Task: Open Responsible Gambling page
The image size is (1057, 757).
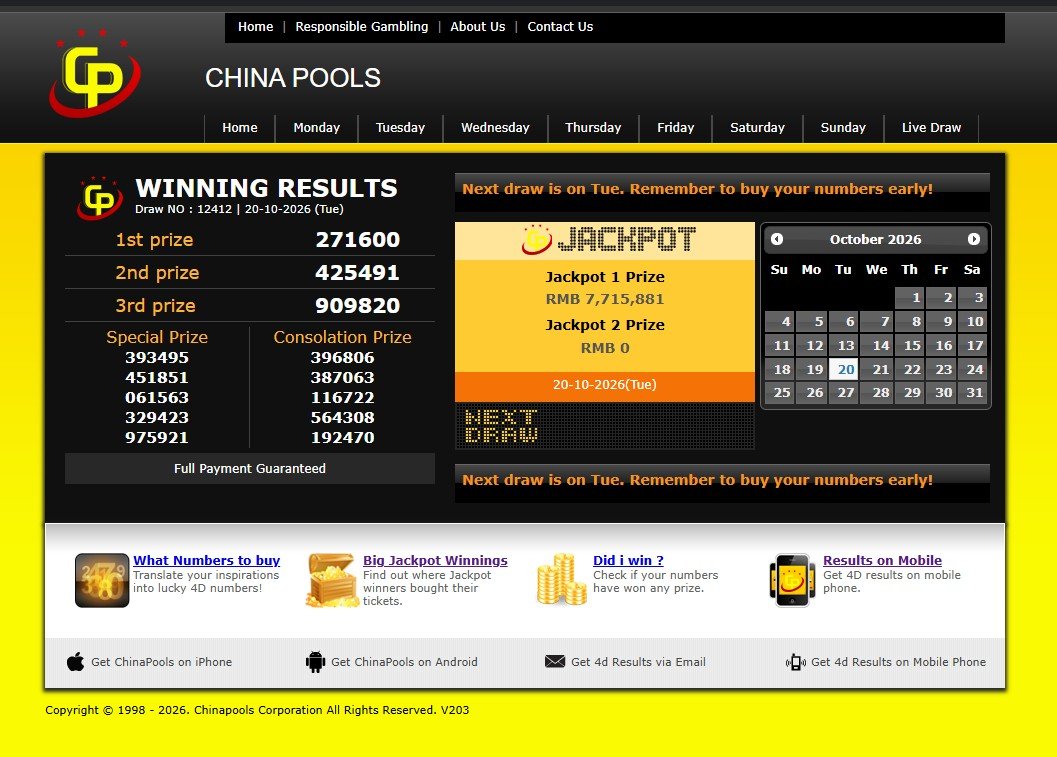Action: 361,27
